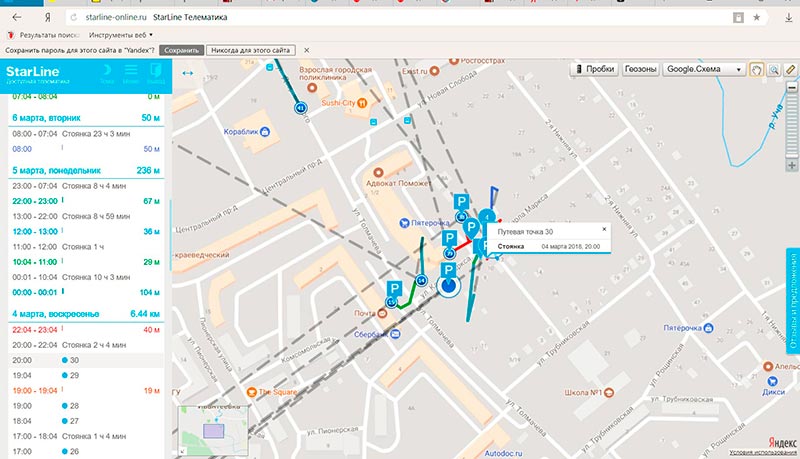
Task: Click the large blue current-position circle marker
Action: [448, 286]
